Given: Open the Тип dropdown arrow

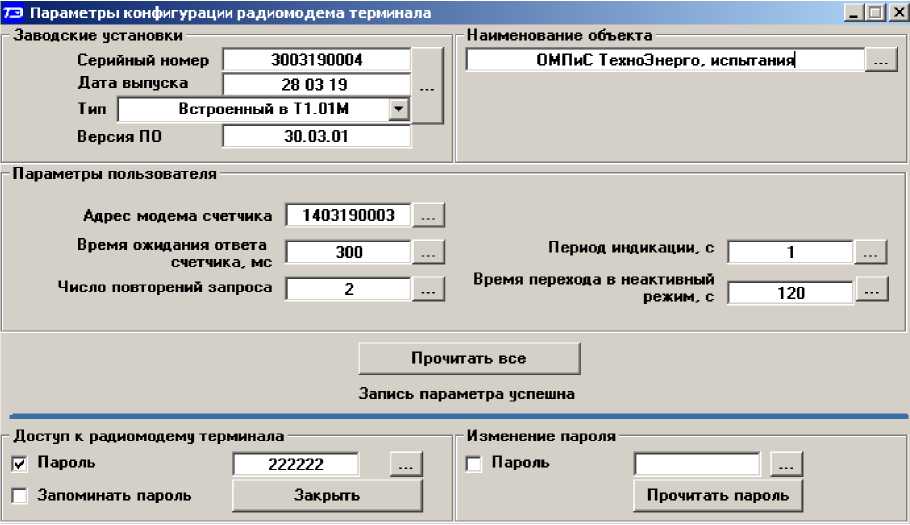Looking at the screenshot, I should pos(399,108).
